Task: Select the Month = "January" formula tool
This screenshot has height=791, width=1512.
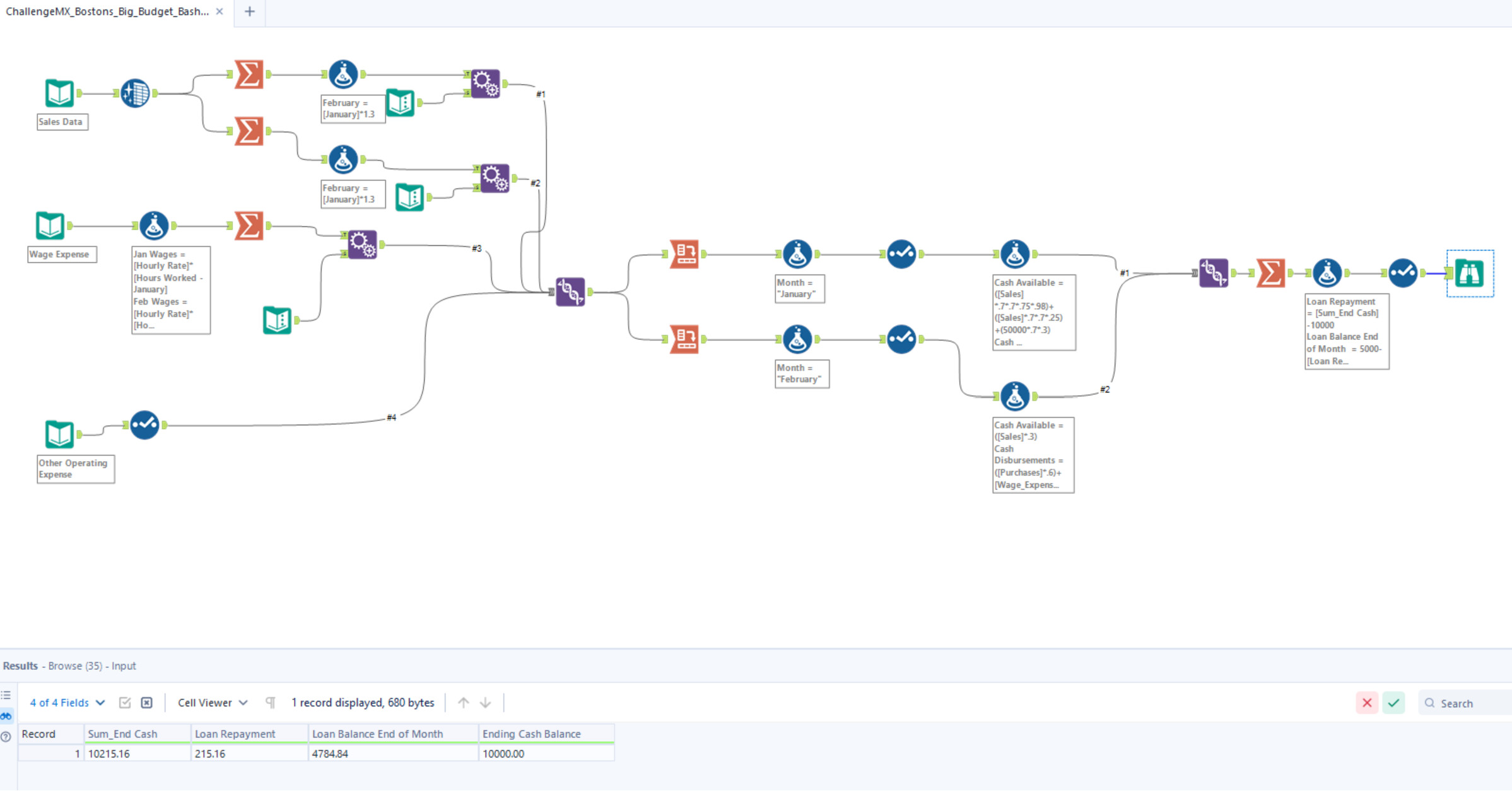Action: (797, 254)
